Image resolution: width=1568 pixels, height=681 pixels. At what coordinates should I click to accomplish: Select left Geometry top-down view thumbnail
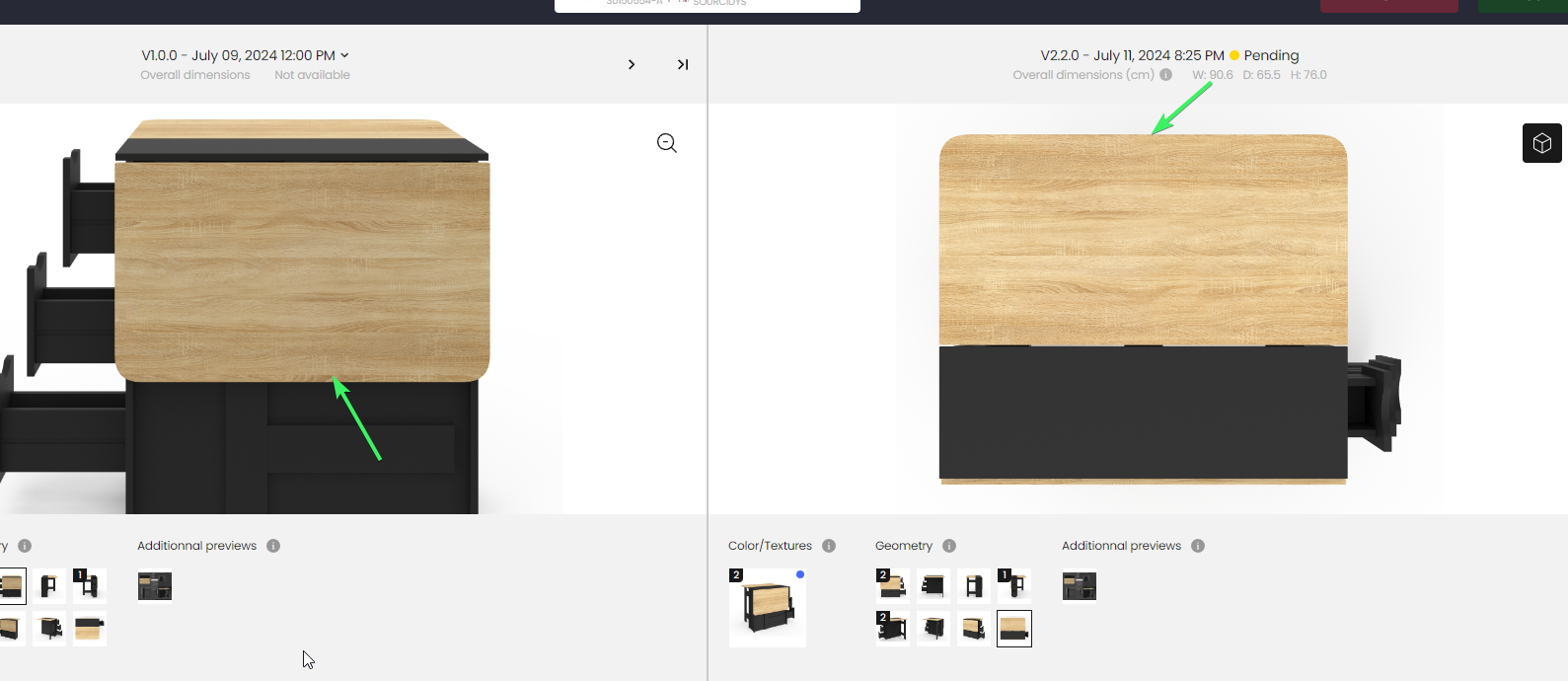pos(89,629)
